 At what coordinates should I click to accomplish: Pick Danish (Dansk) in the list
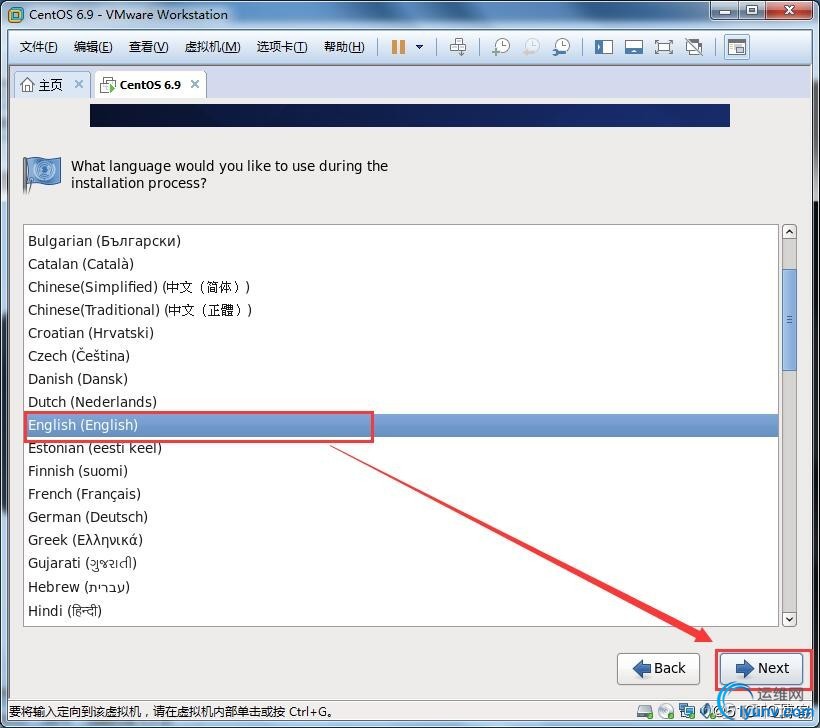(x=401, y=379)
